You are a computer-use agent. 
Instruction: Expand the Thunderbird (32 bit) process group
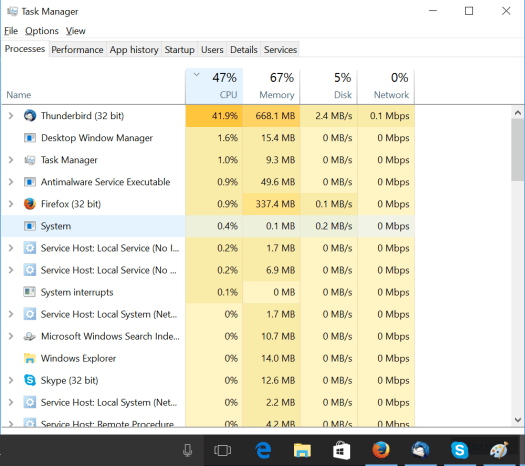coord(11,116)
